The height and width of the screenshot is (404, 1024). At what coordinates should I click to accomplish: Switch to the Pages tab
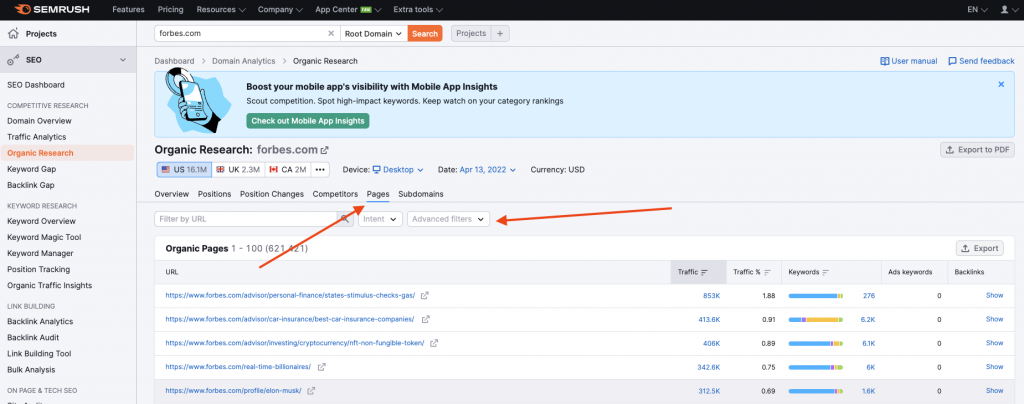378,194
